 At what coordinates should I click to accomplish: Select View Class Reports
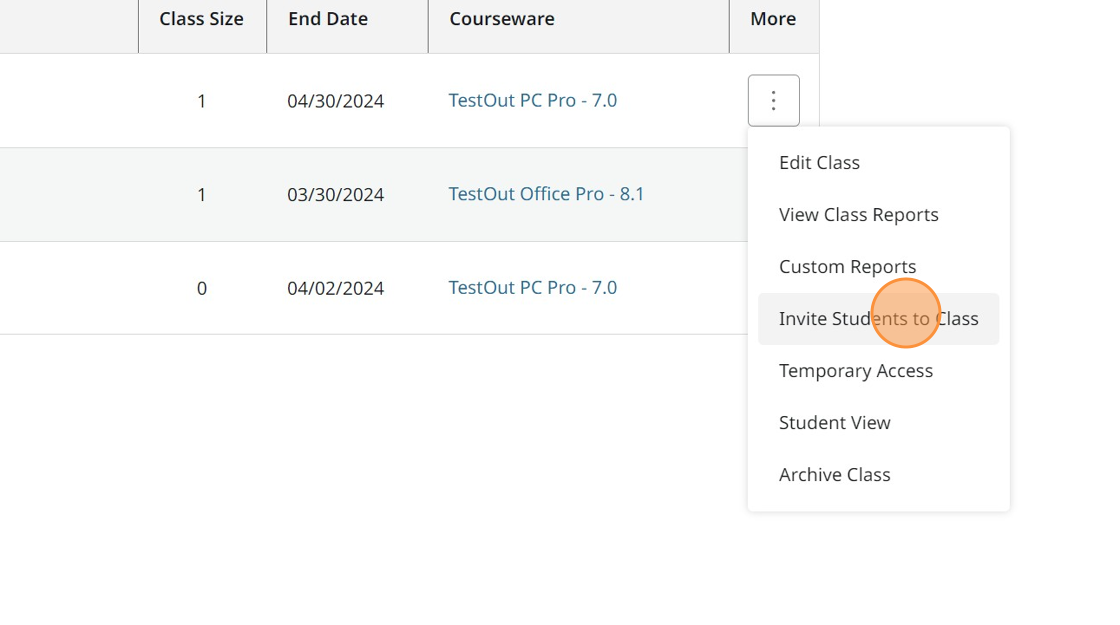click(858, 214)
